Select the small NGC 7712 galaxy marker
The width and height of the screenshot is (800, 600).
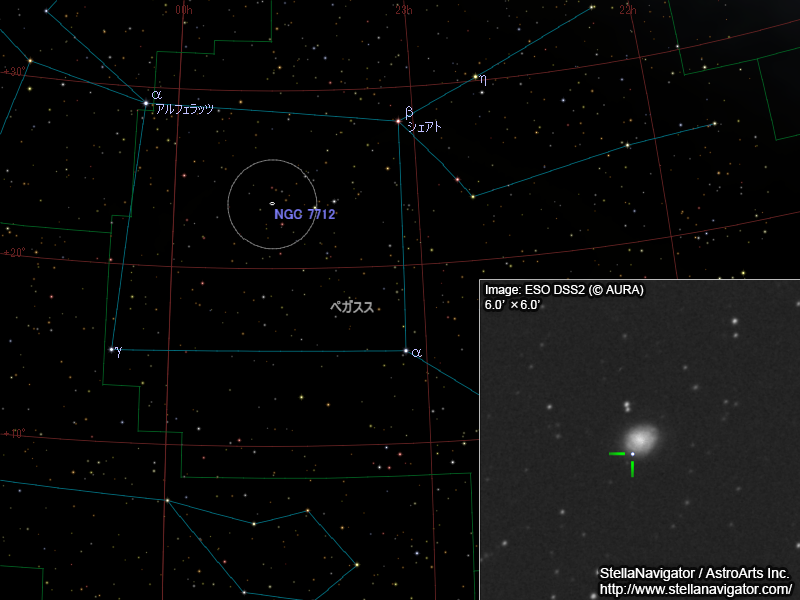coord(272,203)
